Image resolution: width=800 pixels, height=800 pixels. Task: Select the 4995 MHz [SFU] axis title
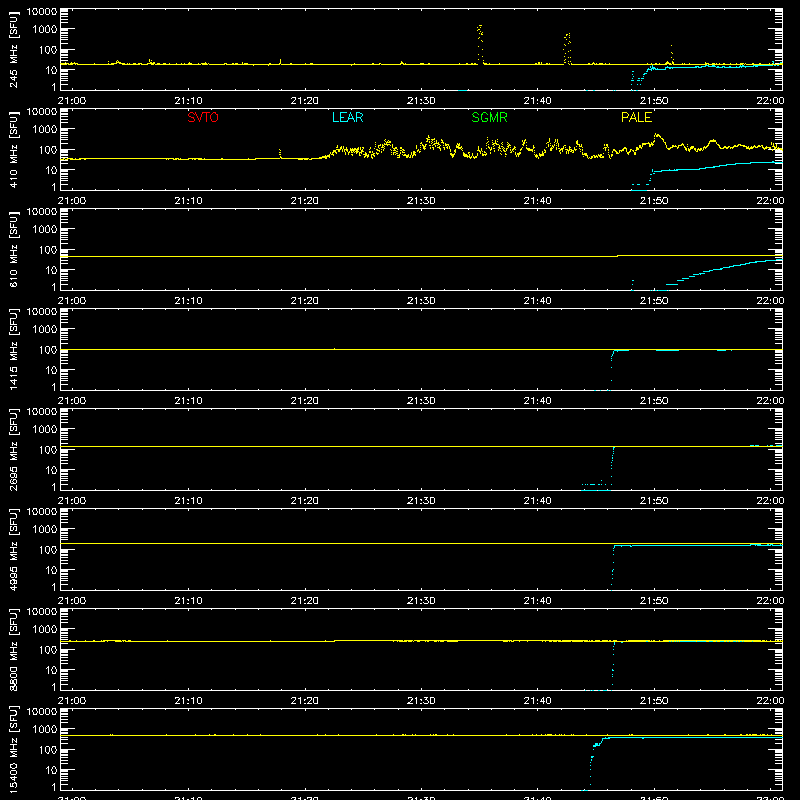pos(14,549)
